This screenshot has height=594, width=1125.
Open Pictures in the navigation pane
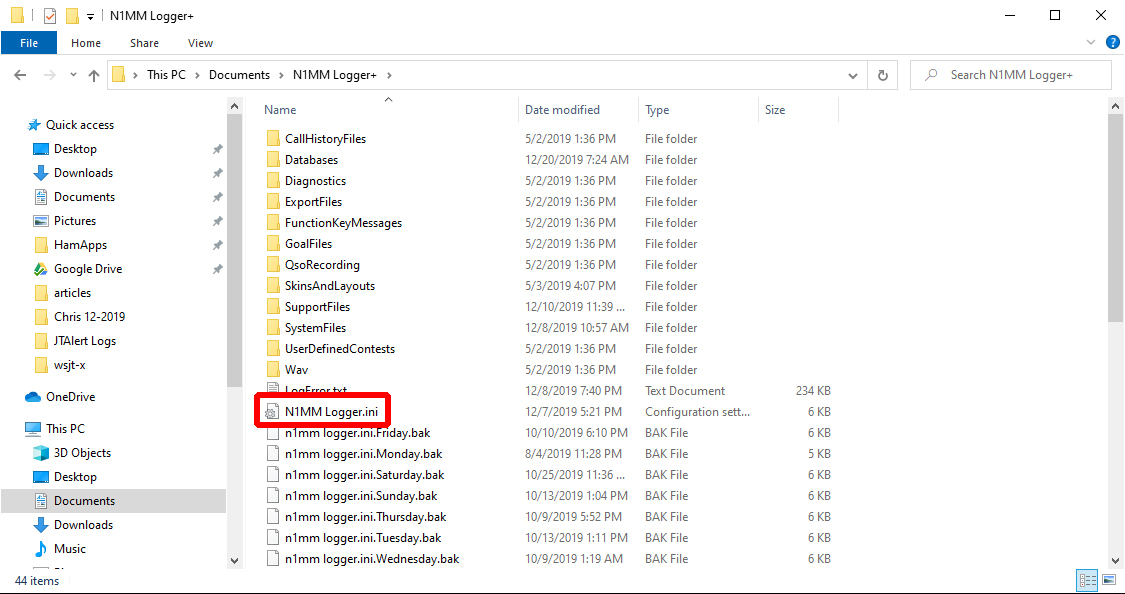point(75,221)
